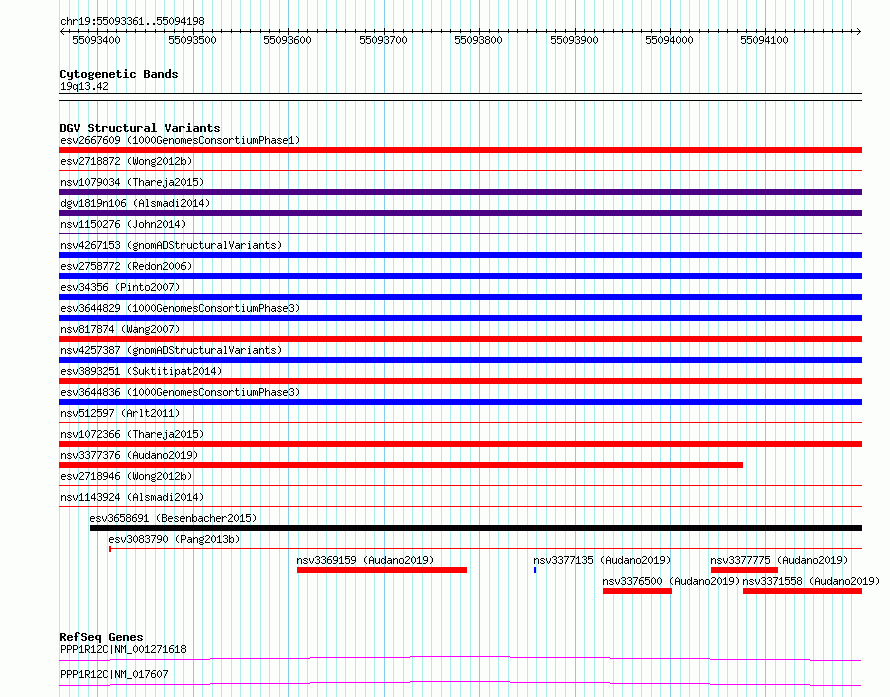
Task: Open PPP1R12C|NM_017607 gene label
Action: coord(114,674)
